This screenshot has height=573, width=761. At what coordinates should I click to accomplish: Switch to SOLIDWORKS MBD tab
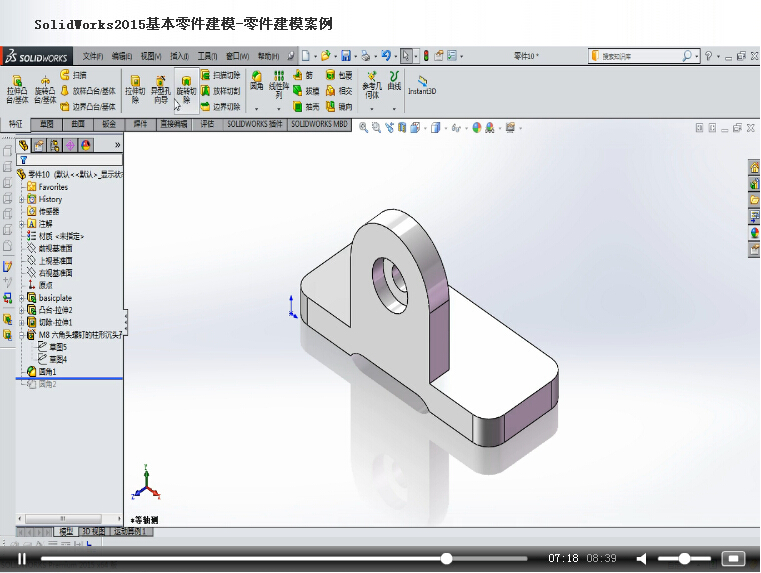coord(319,125)
